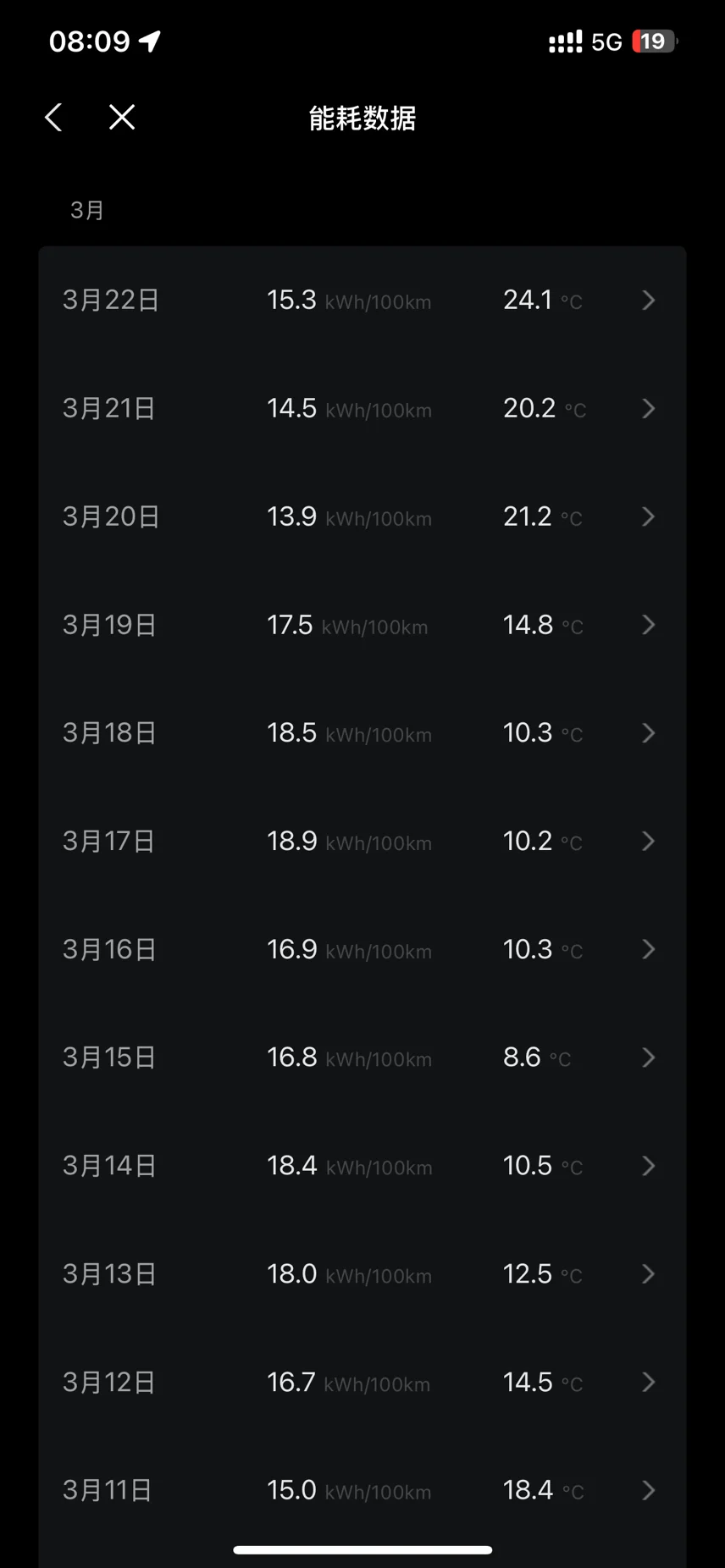Open chevron on the 3月18日 row
This screenshot has height=1568, width=725.
[x=649, y=733]
